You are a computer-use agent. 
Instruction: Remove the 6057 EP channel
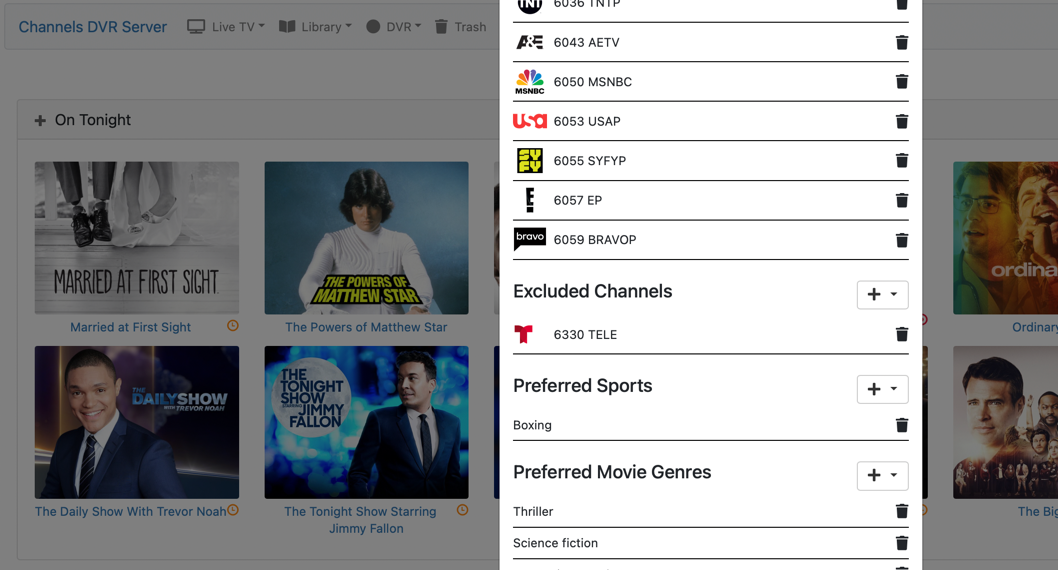click(x=901, y=200)
